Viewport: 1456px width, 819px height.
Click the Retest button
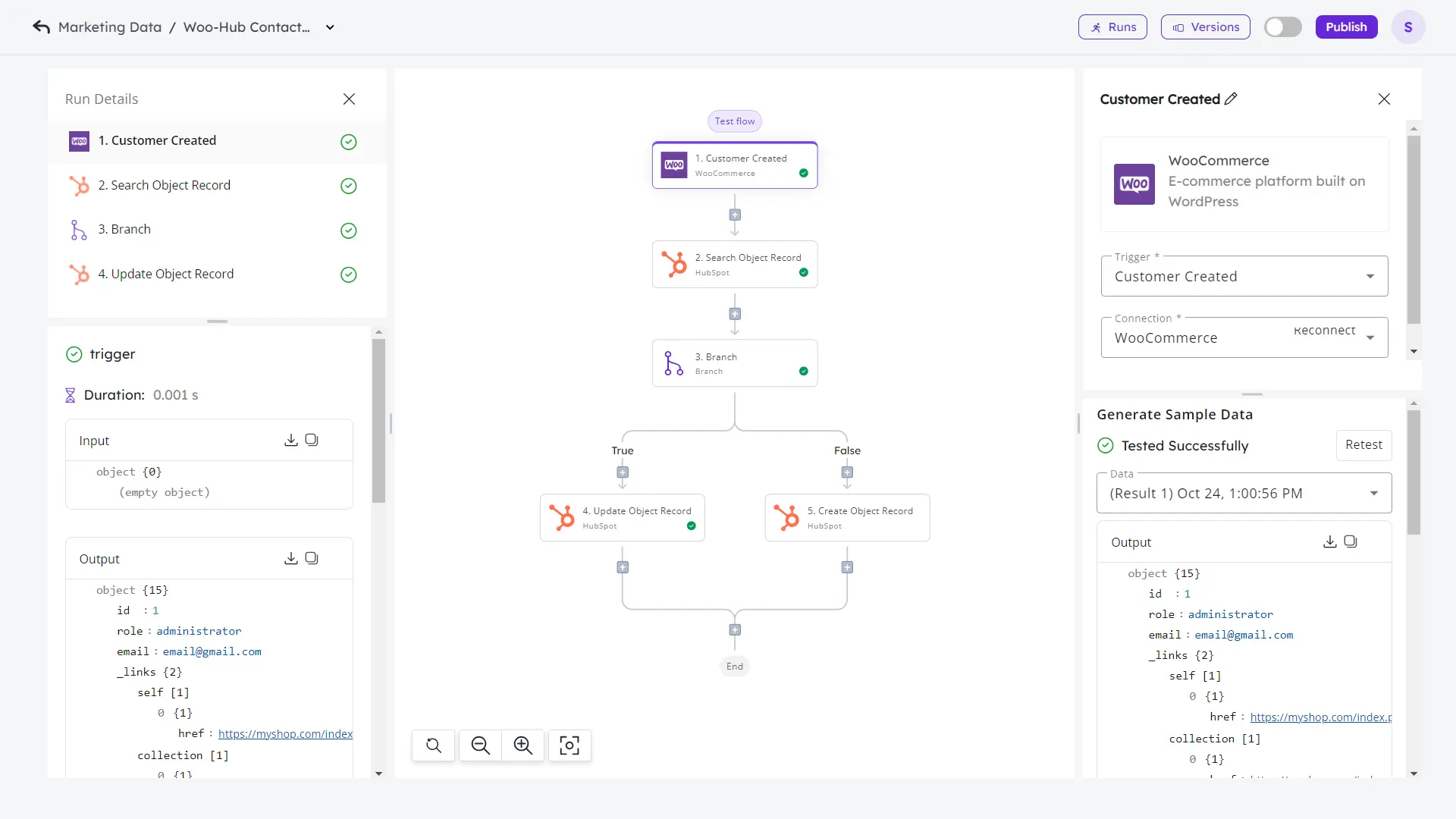1363,445
